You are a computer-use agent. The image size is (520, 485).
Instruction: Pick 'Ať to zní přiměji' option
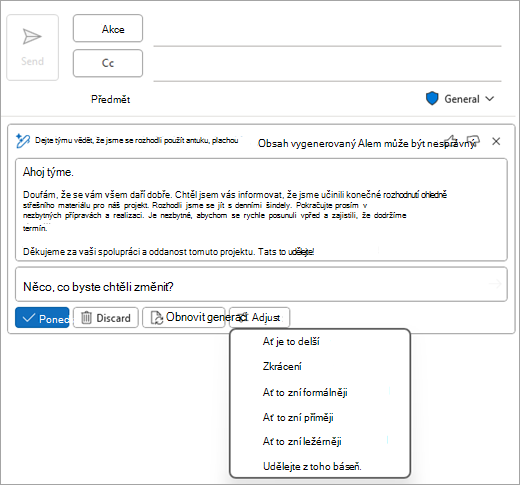(x=298, y=417)
